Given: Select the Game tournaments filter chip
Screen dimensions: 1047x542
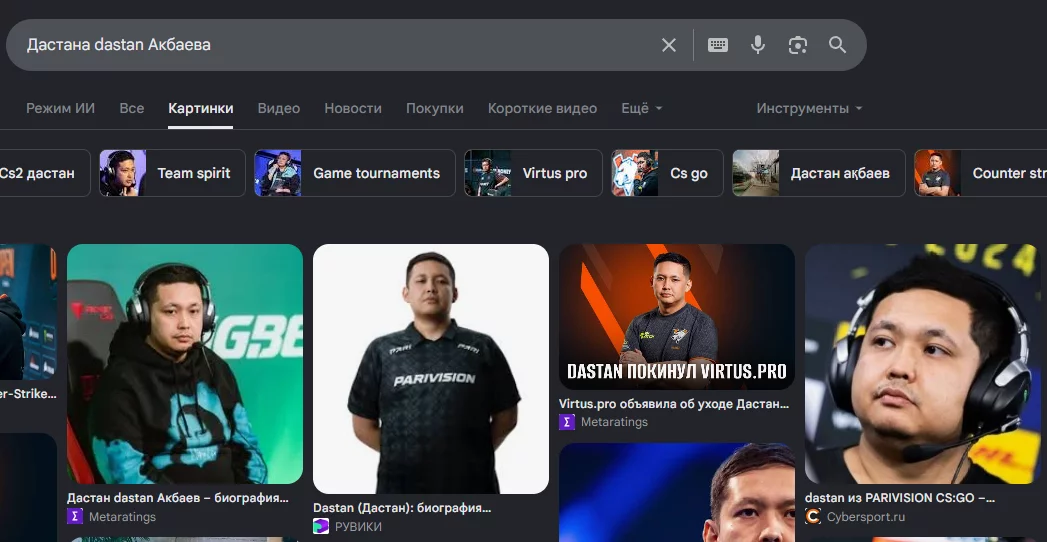Looking at the screenshot, I should point(355,173).
